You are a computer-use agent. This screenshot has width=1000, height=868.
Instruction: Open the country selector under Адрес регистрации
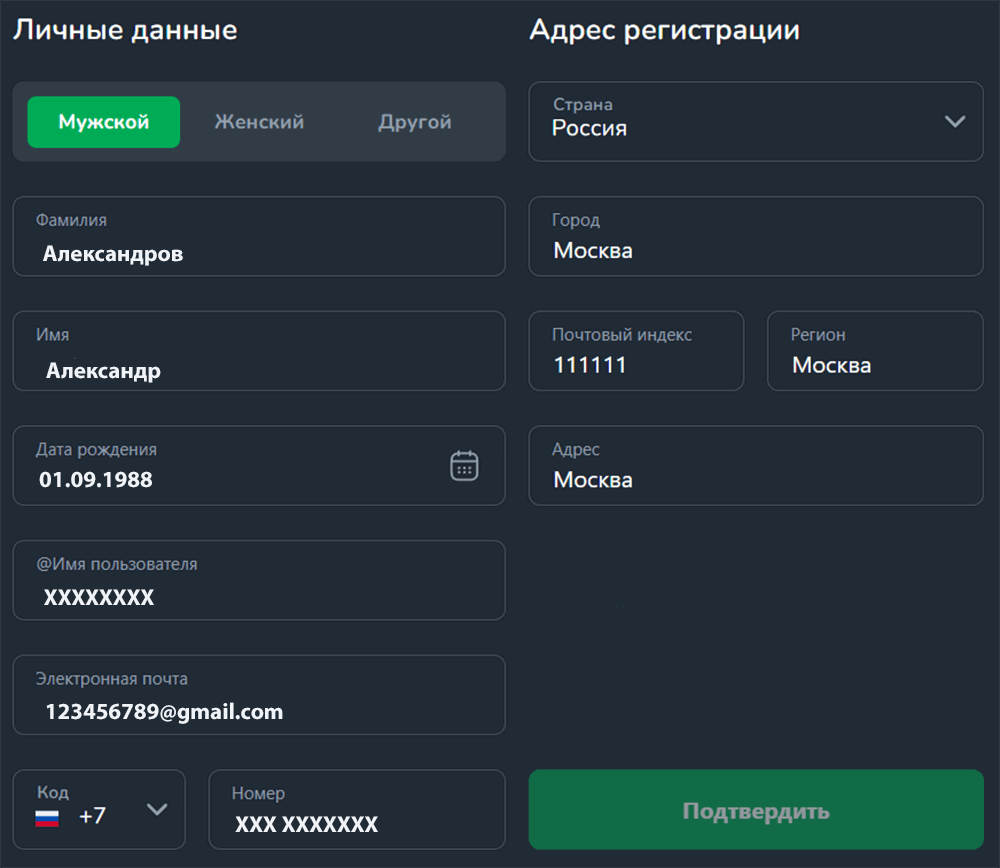pos(756,120)
